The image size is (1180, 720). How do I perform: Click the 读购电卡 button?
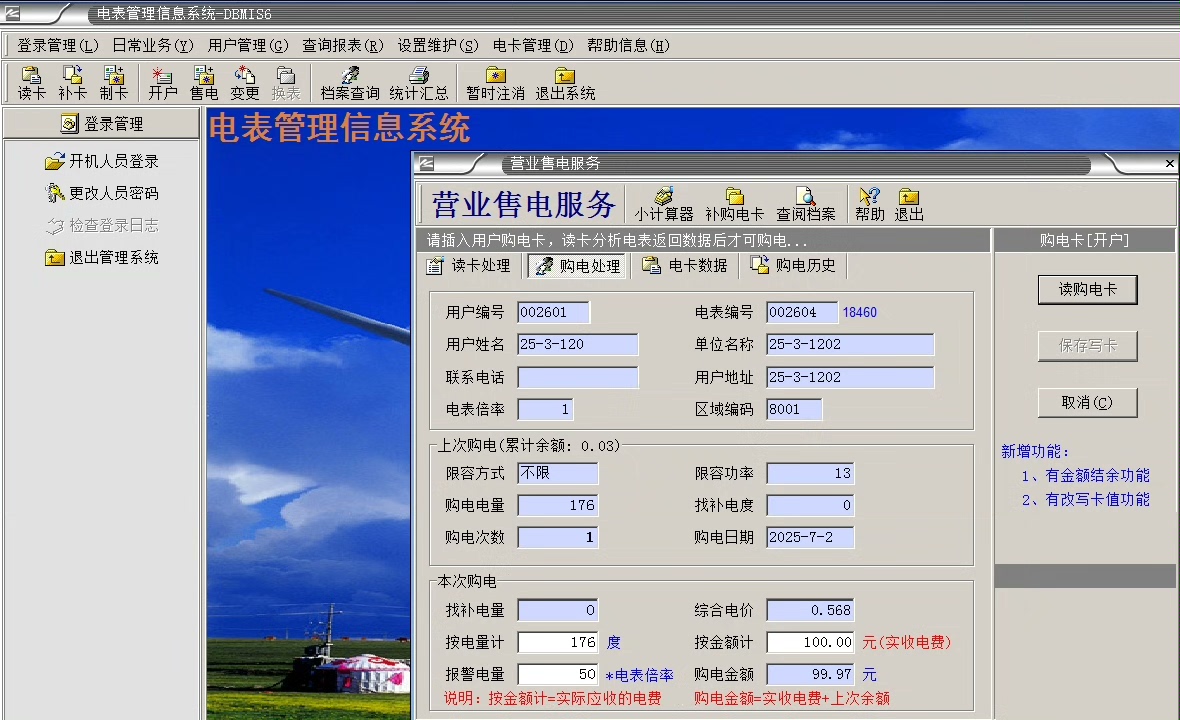(1087, 289)
